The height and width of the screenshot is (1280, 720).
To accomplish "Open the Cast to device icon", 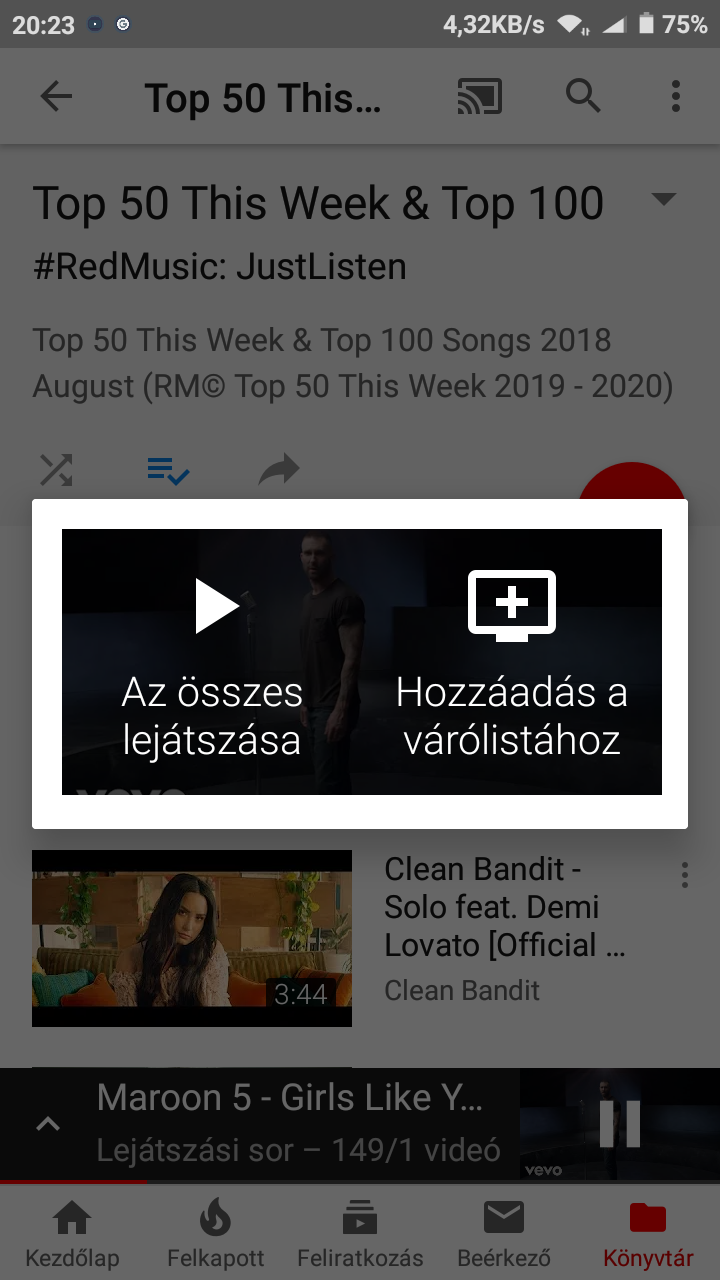I will point(480,96).
